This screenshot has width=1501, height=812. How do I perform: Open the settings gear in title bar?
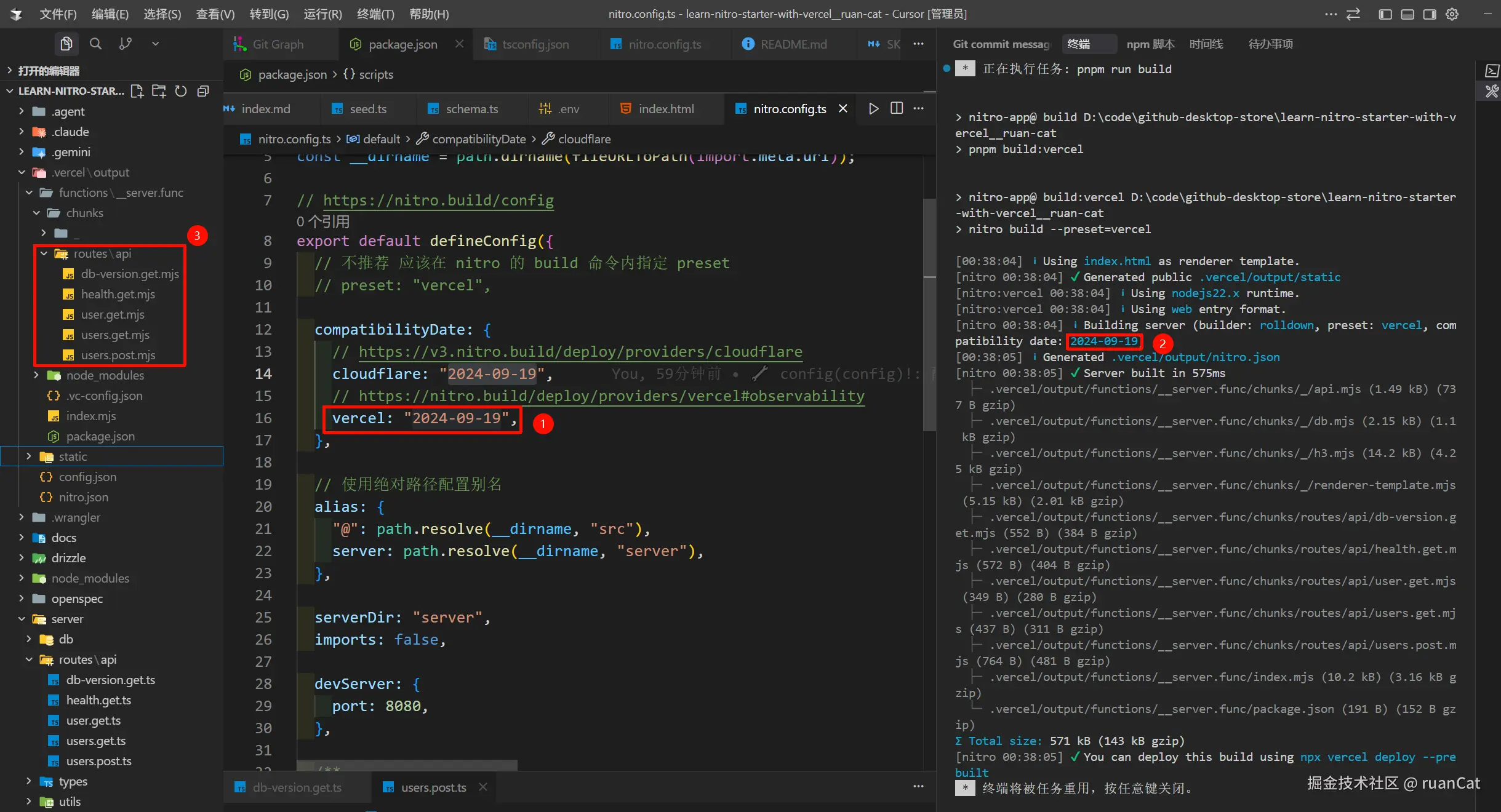pyautogui.click(x=1452, y=14)
